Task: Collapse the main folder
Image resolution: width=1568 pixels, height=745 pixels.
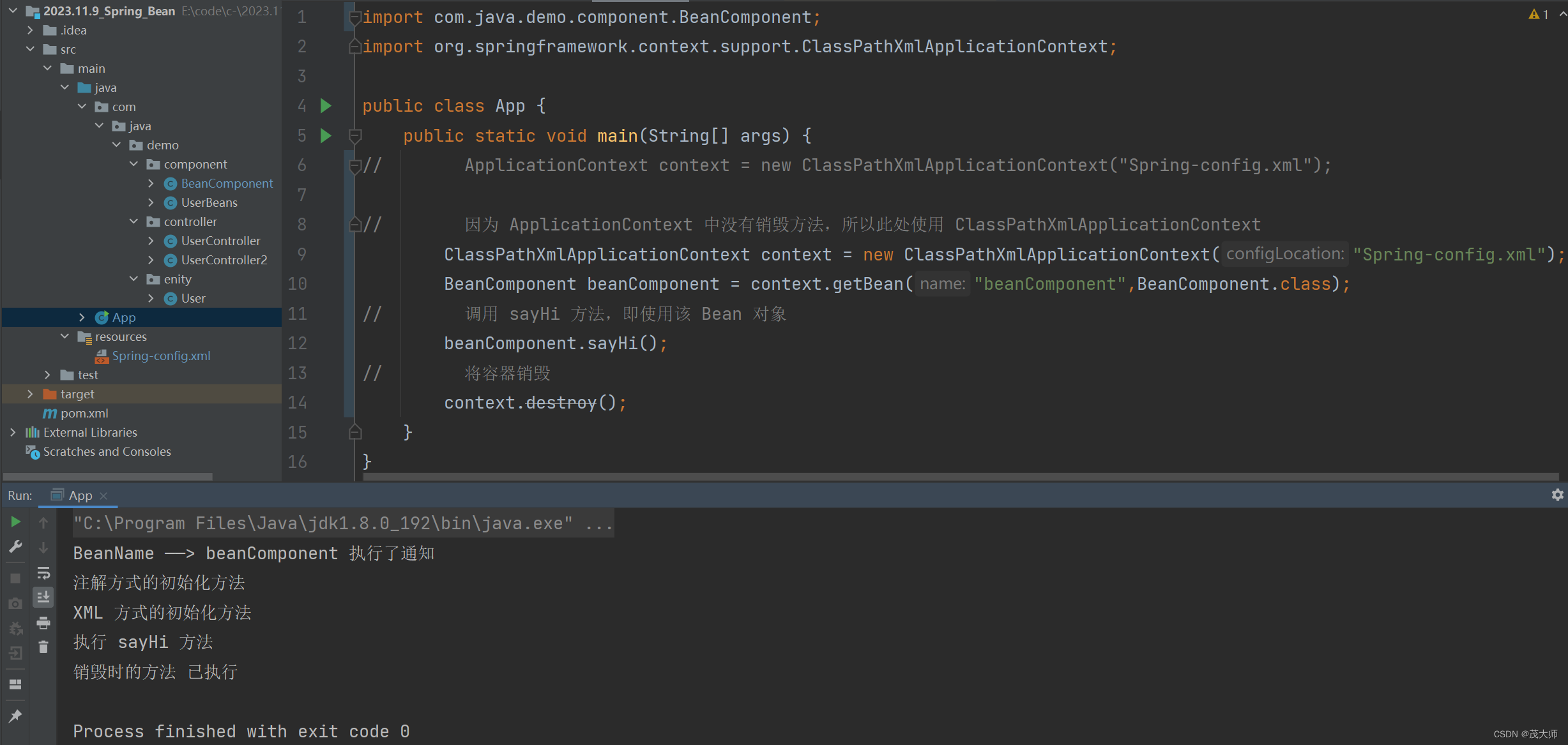Action: pyautogui.click(x=47, y=68)
